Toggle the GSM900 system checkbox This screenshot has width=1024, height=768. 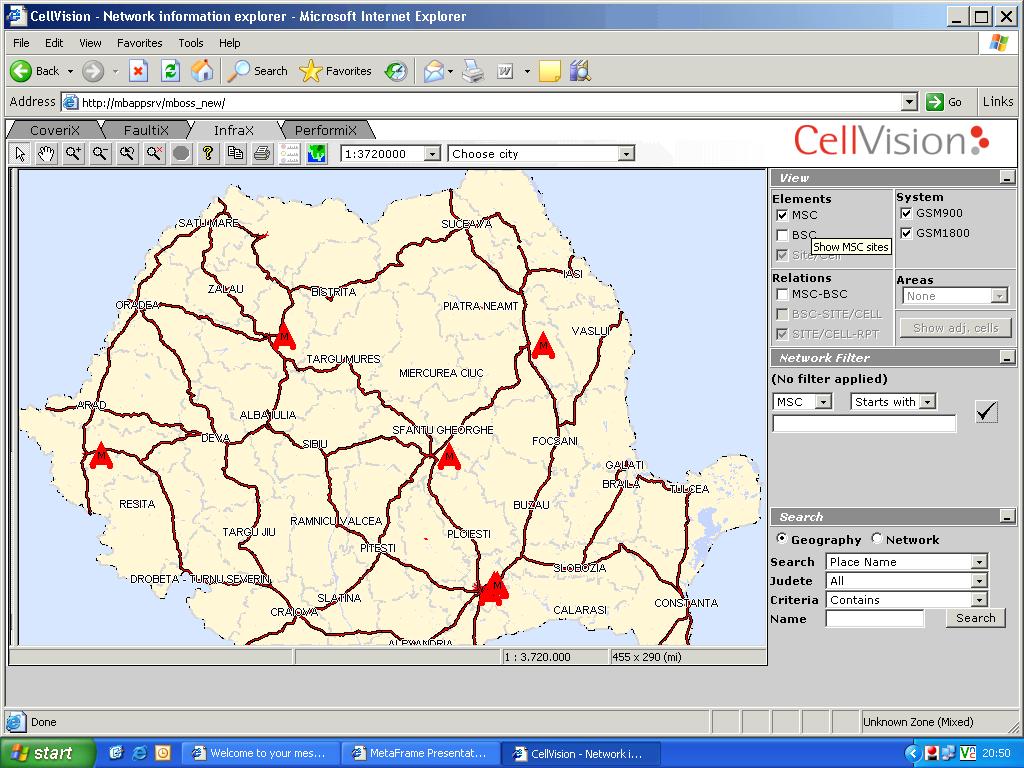click(906, 213)
